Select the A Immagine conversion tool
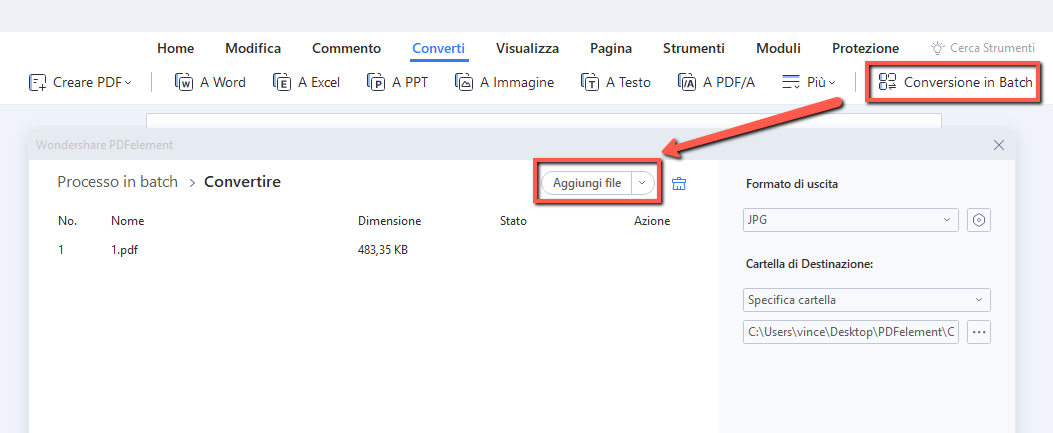This screenshot has width=1053, height=433. pyautogui.click(x=504, y=83)
